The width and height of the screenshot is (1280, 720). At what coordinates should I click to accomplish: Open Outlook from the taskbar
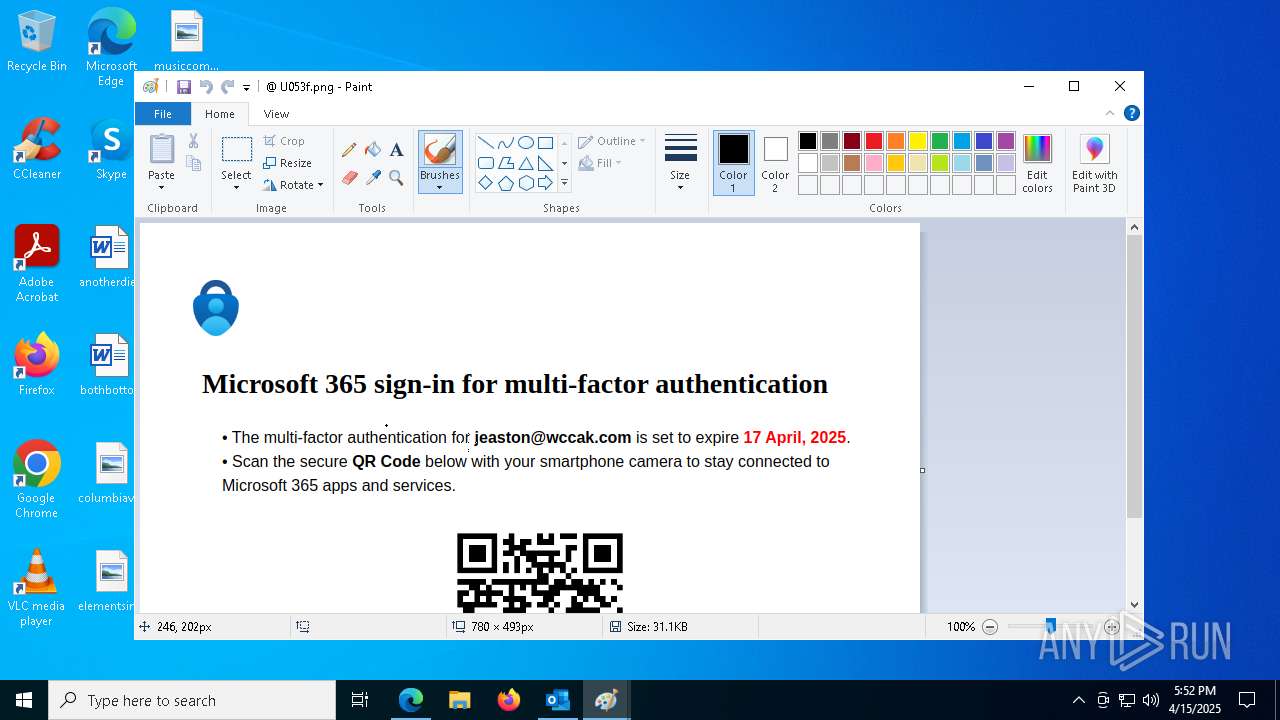click(557, 700)
